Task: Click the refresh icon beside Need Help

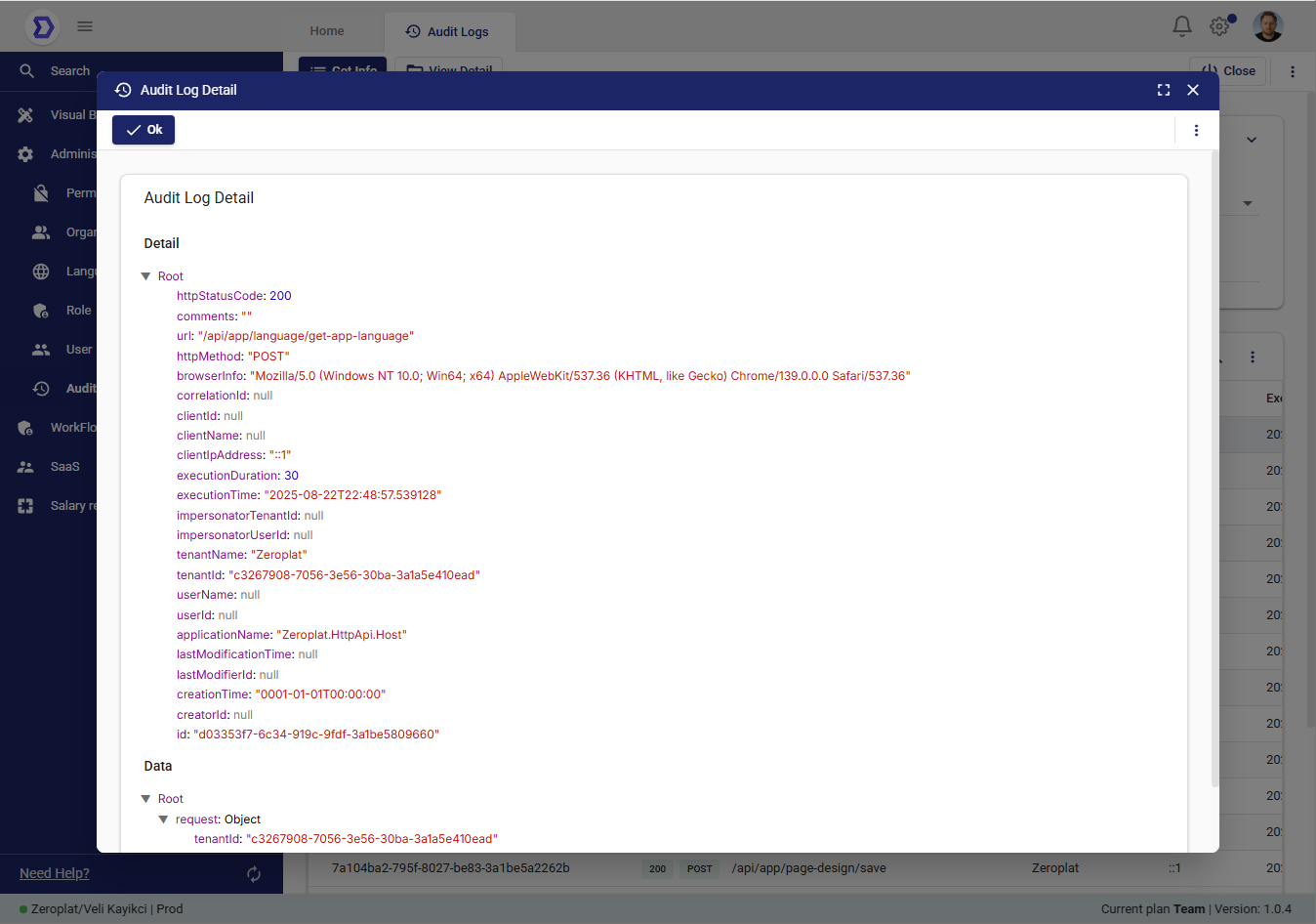Action: [x=254, y=874]
